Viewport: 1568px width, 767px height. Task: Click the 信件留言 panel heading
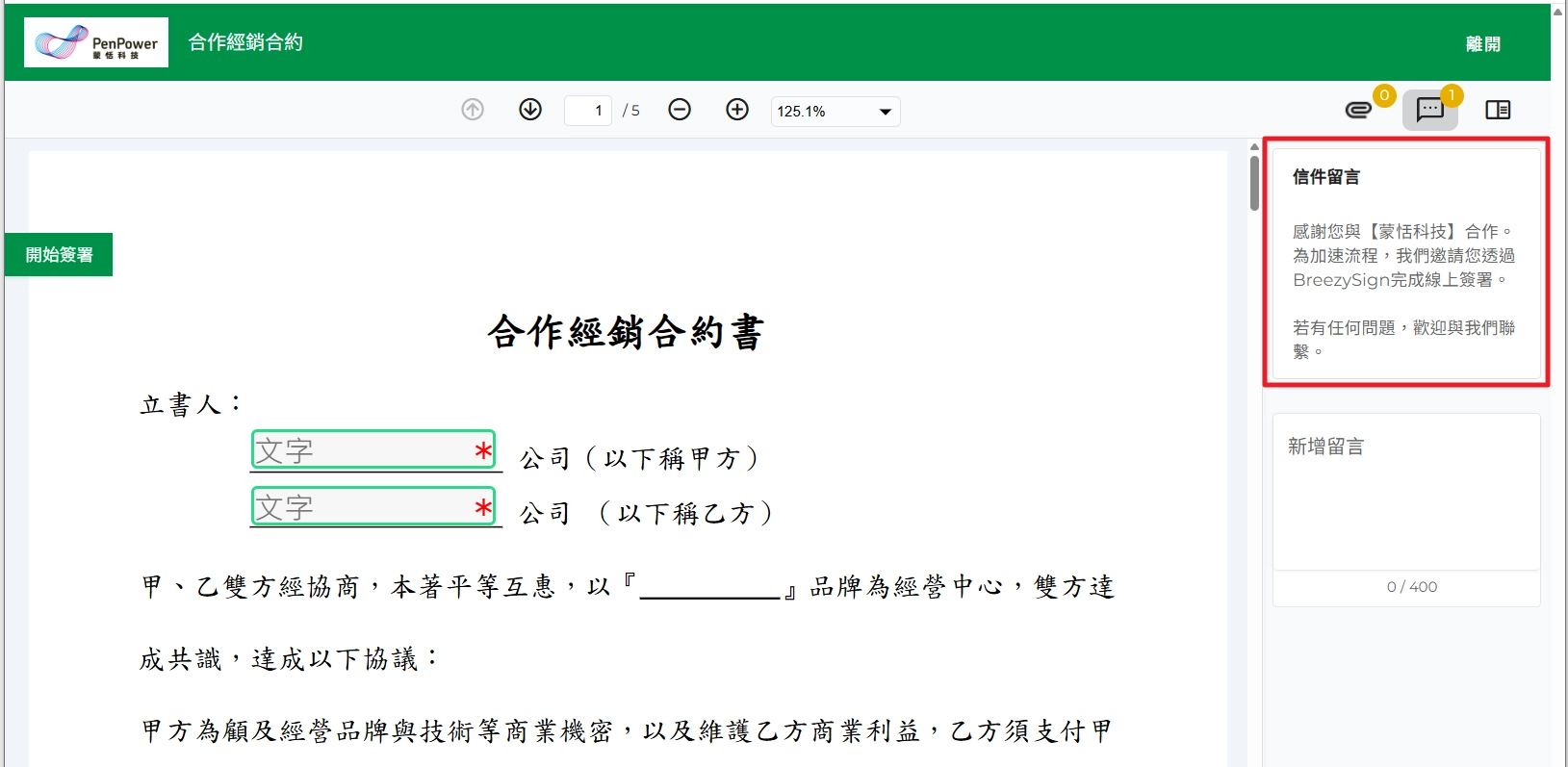click(x=1326, y=177)
